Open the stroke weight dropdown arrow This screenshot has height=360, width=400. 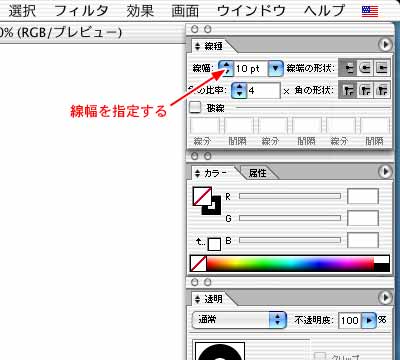(x=275, y=68)
